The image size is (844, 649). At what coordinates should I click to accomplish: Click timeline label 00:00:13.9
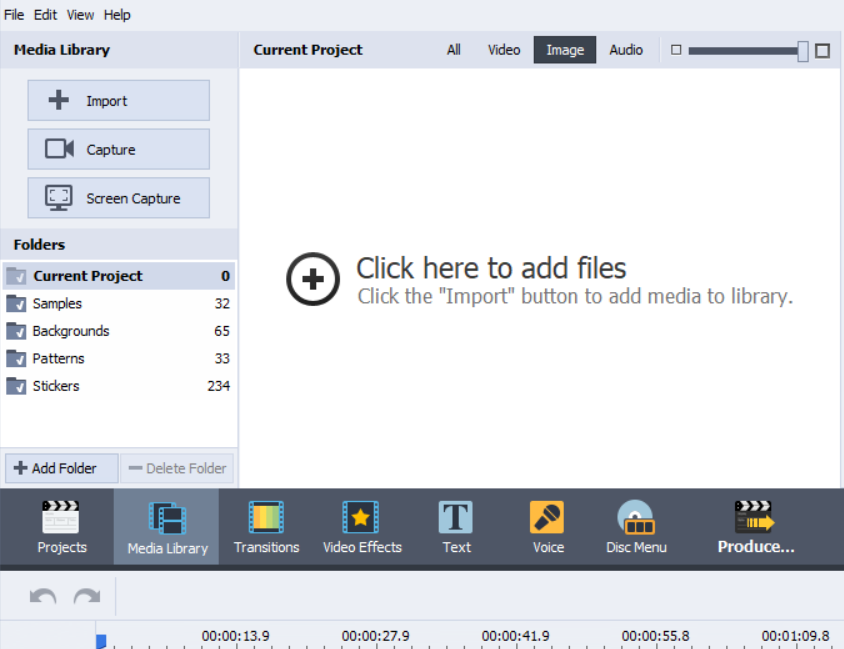235,636
